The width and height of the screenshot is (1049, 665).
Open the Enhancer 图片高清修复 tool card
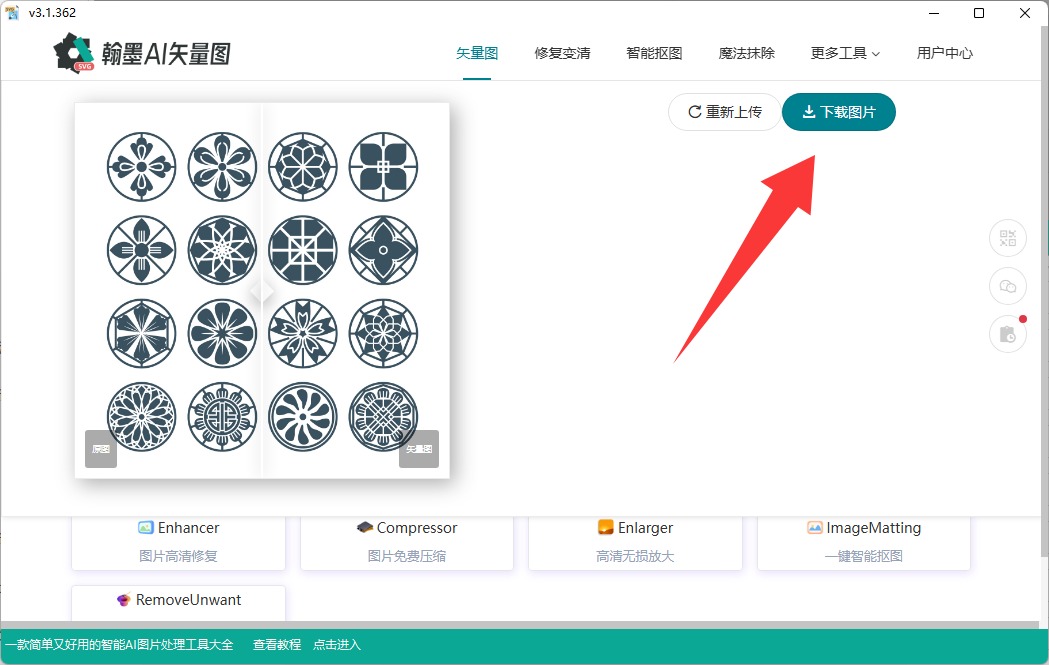click(x=178, y=541)
